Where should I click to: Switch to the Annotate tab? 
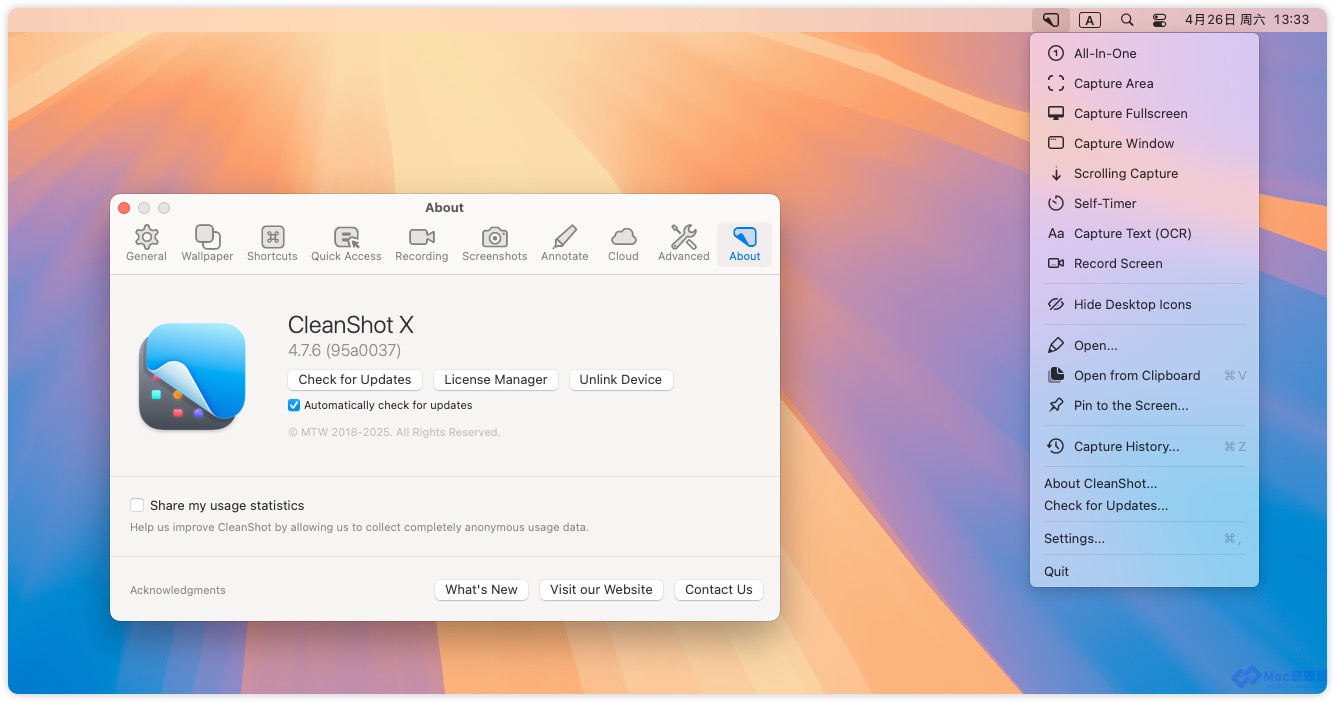[564, 243]
